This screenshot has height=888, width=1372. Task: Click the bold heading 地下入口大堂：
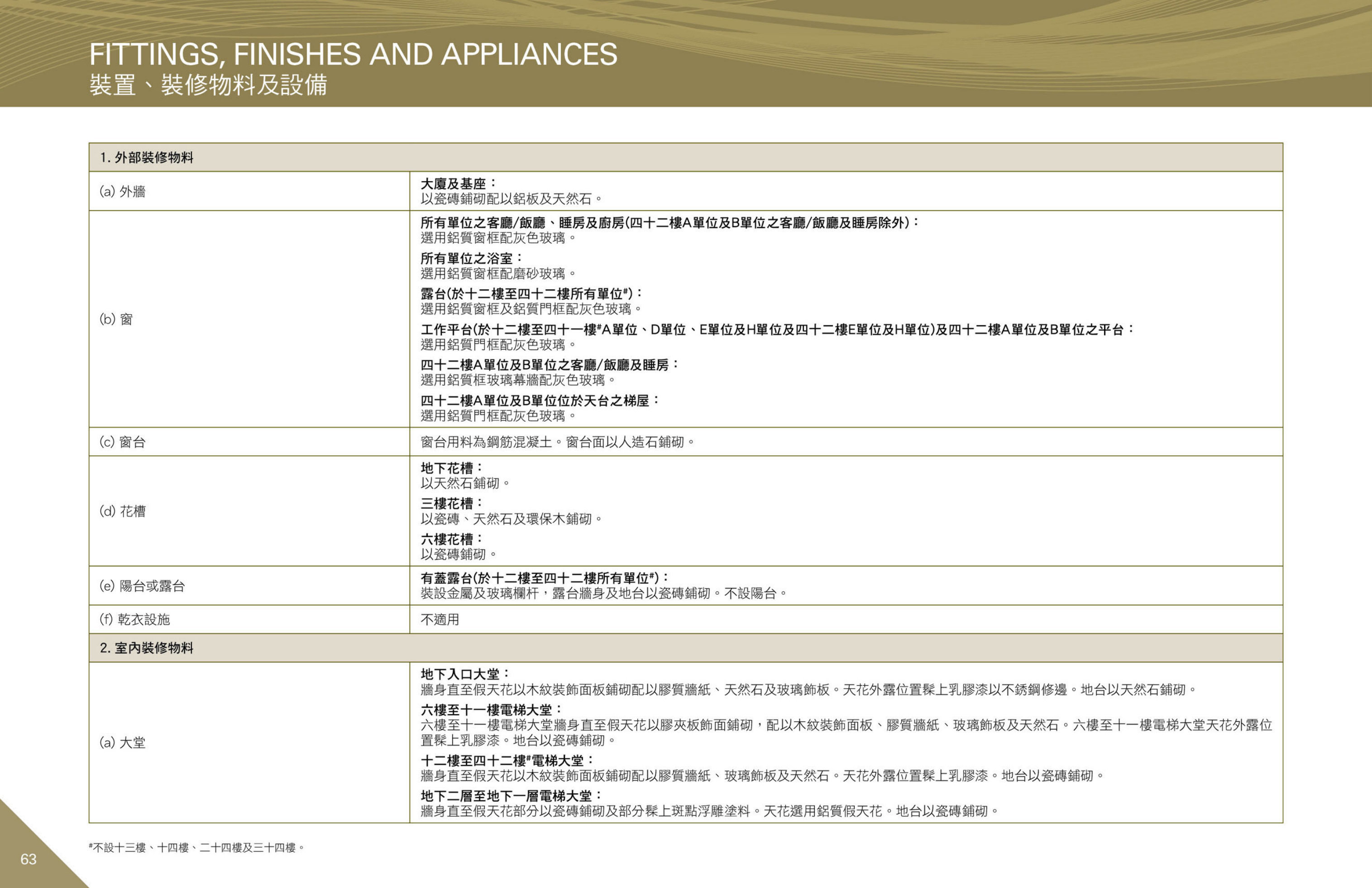465,673
